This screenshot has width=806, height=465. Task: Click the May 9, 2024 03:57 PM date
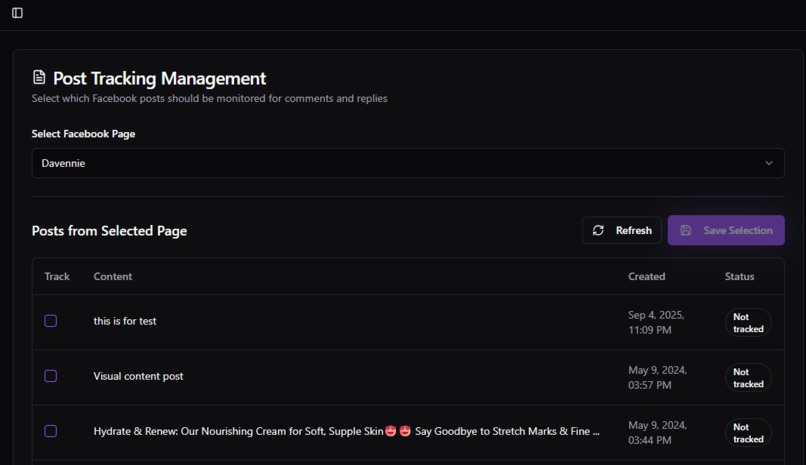(x=657, y=377)
